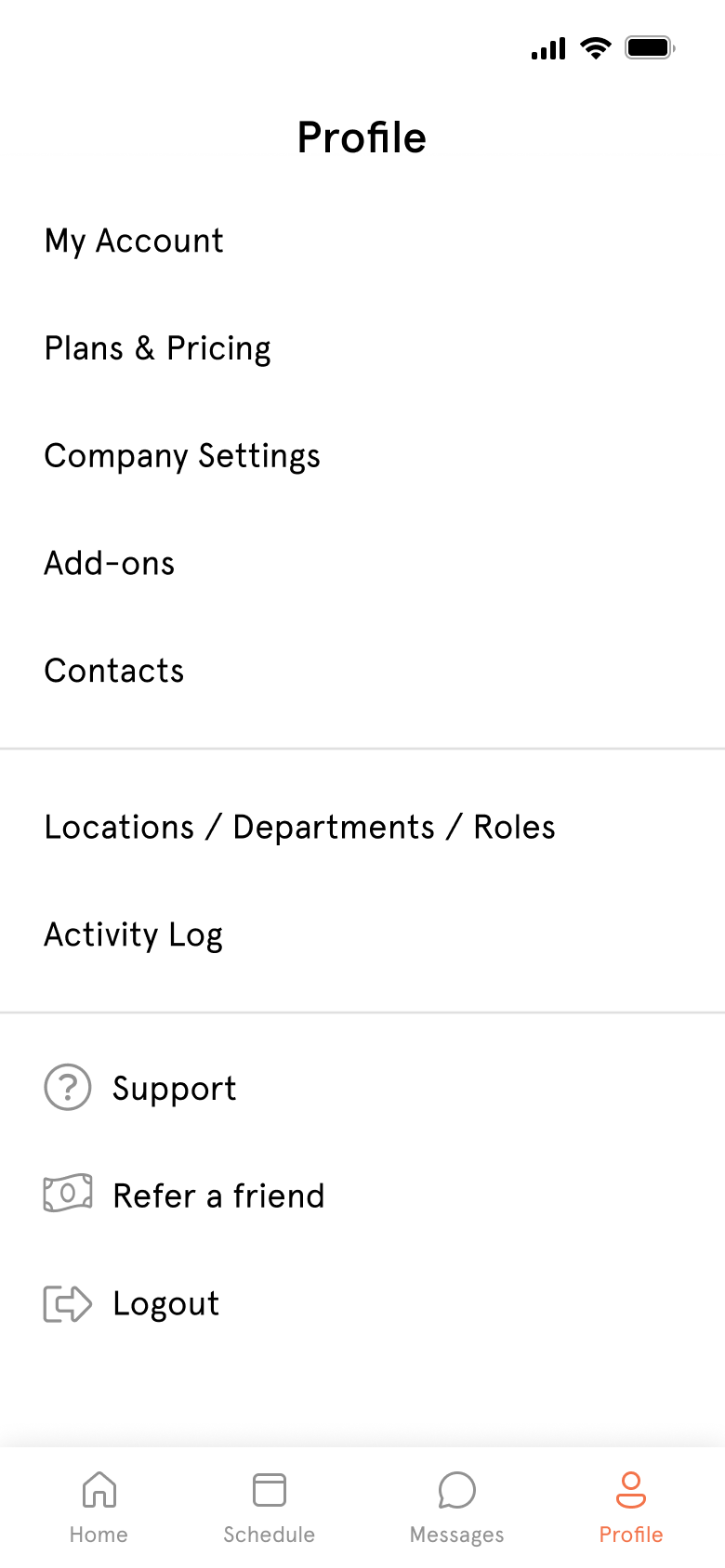The width and height of the screenshot is (725, 1568).
Task: Click the Logout text label
Action: [x=166, y=1304]
